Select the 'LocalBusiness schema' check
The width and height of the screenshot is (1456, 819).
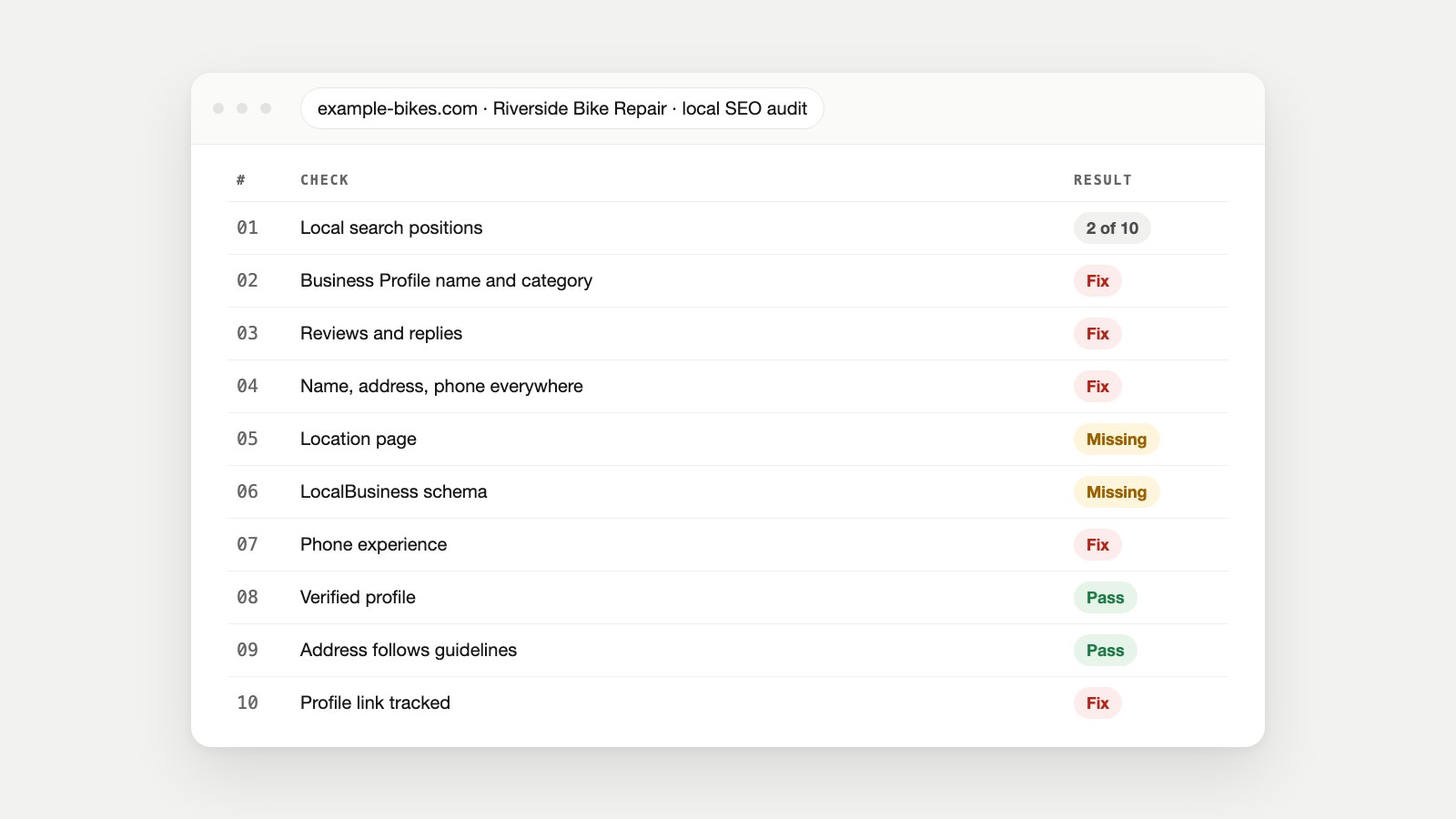[x=393, y=491]
